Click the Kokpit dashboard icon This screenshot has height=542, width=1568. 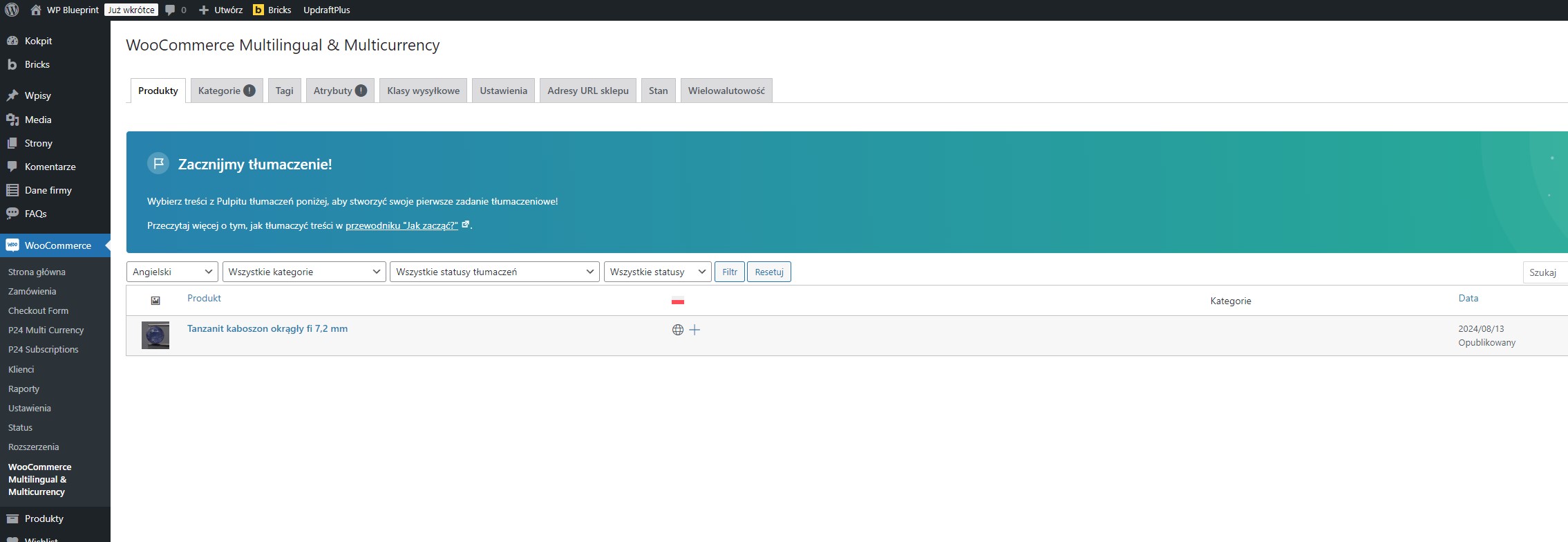click(12, 41)
